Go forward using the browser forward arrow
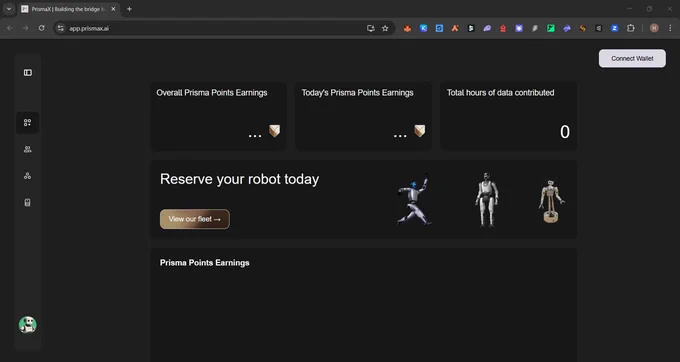This screenshot has width=680, height=362. click(x=26, y=28)
